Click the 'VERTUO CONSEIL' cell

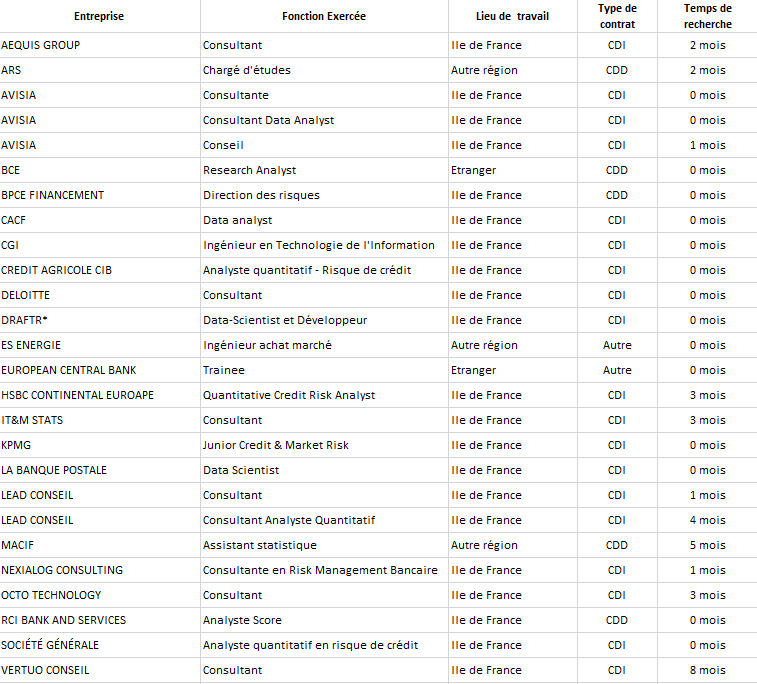click(x=100, y=670)
